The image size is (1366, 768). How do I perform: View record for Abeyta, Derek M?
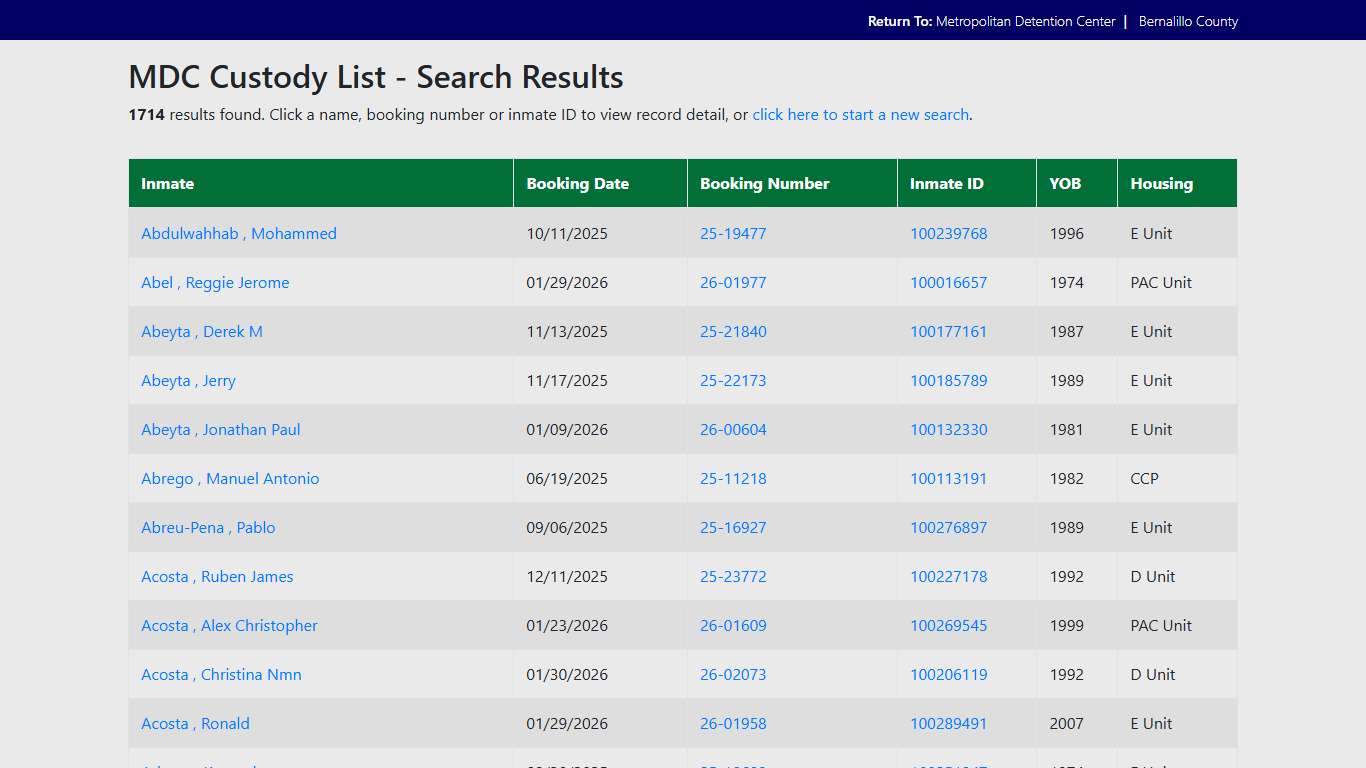click(202, 331)
